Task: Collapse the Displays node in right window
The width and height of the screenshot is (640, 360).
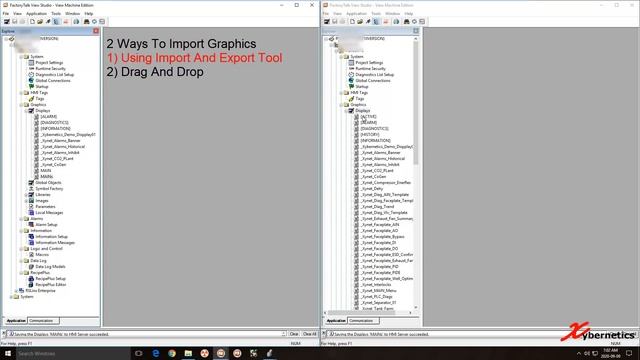Action: [x=346, y=111]
